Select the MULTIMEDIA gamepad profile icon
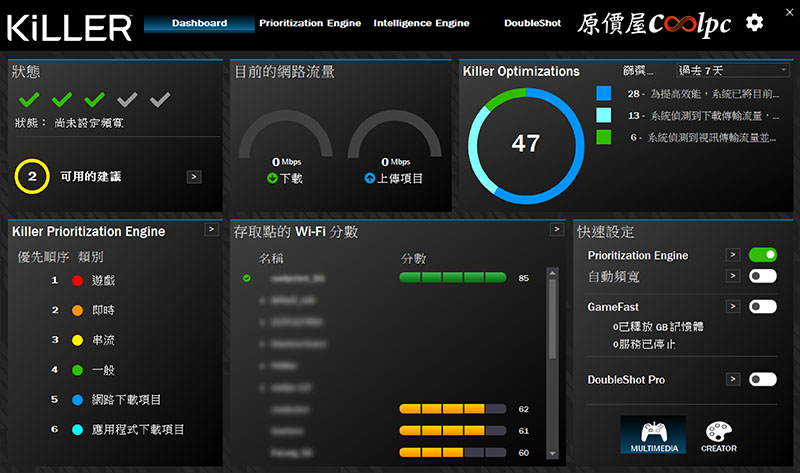This screenshot has height=473, width=800. tap(653, 435)
